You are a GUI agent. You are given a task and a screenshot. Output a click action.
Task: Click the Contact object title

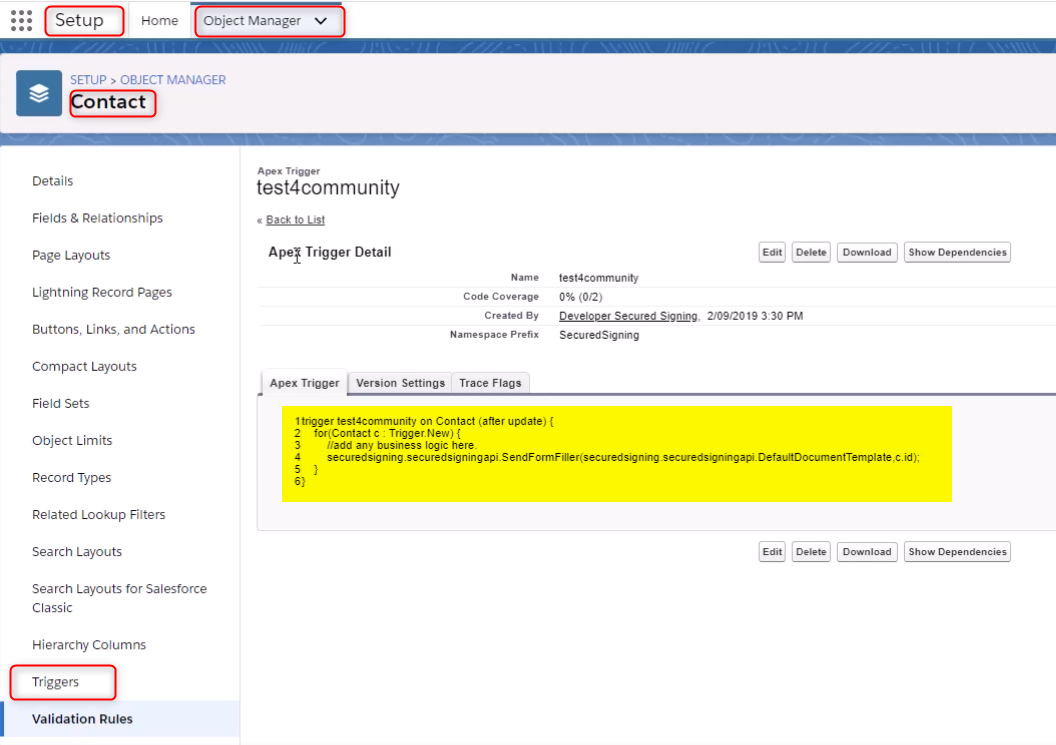(108, 102)
